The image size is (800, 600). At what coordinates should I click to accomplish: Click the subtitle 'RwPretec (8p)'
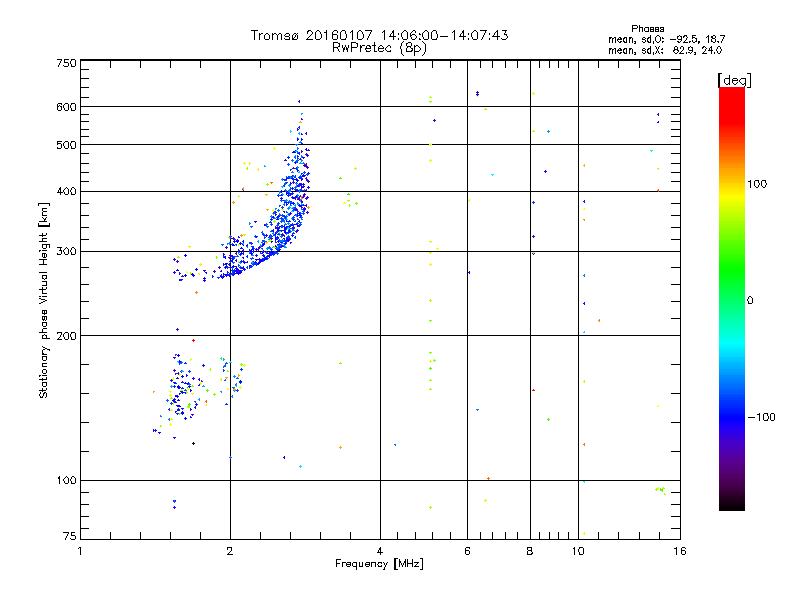tap(379, 48)
